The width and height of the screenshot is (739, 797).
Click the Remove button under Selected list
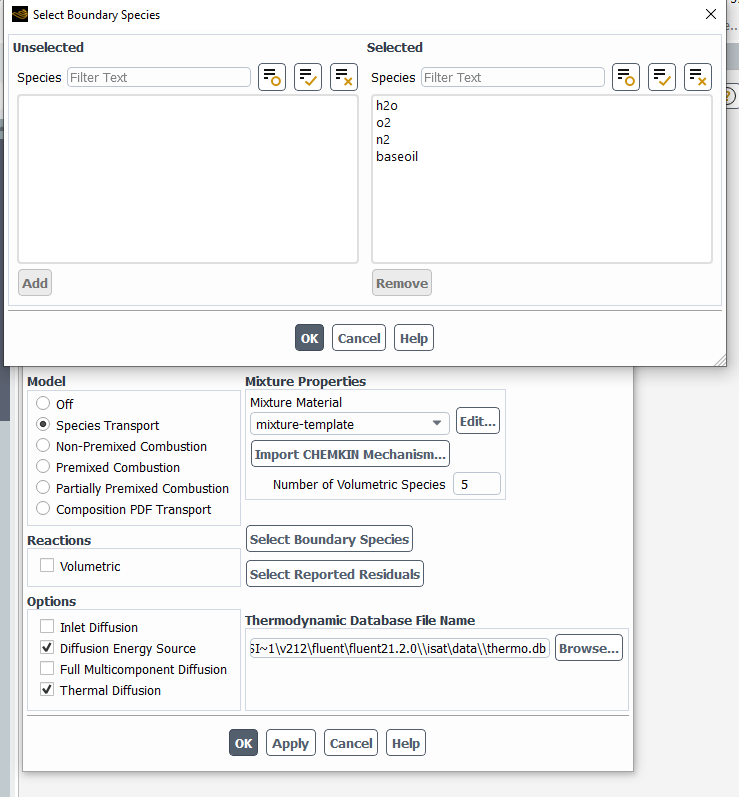pyautogui.click(x=402, y=283)
